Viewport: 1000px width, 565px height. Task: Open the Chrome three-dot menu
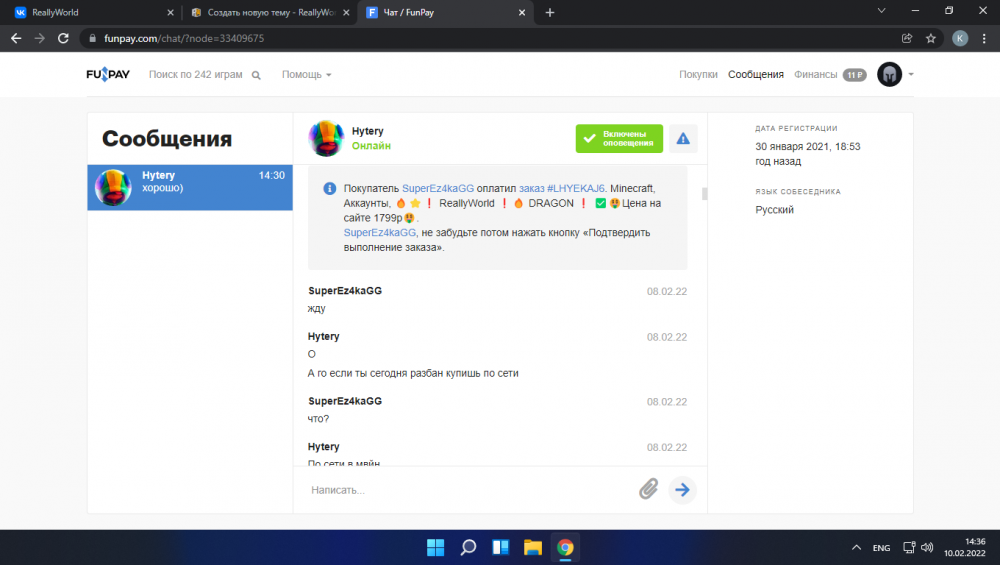(985, 38)
